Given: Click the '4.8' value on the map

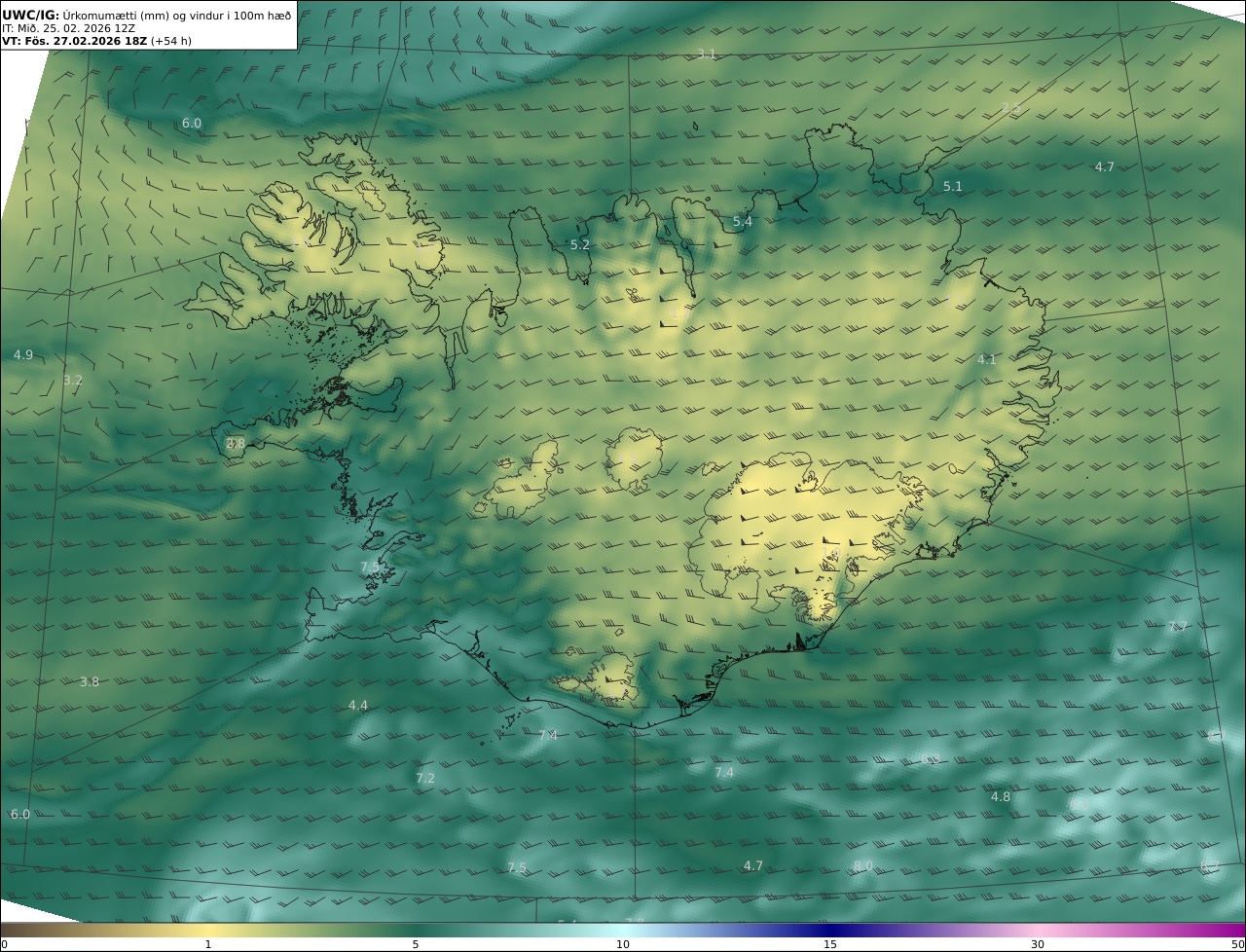Looking at the screenshot, I should tap(1001, 797).
